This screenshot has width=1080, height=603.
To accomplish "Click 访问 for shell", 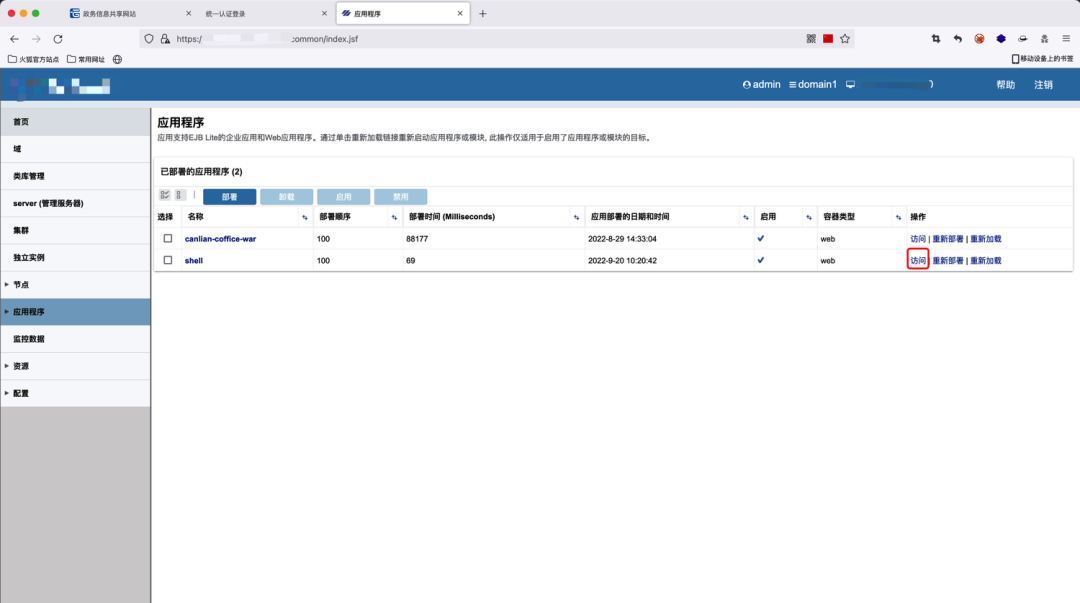I will pos(918,260).
